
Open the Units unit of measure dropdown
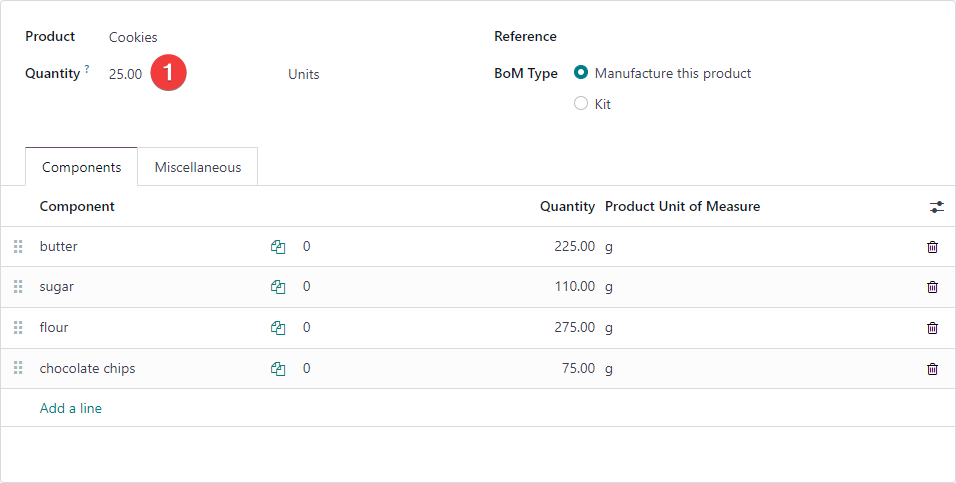(x=304, y=74)
